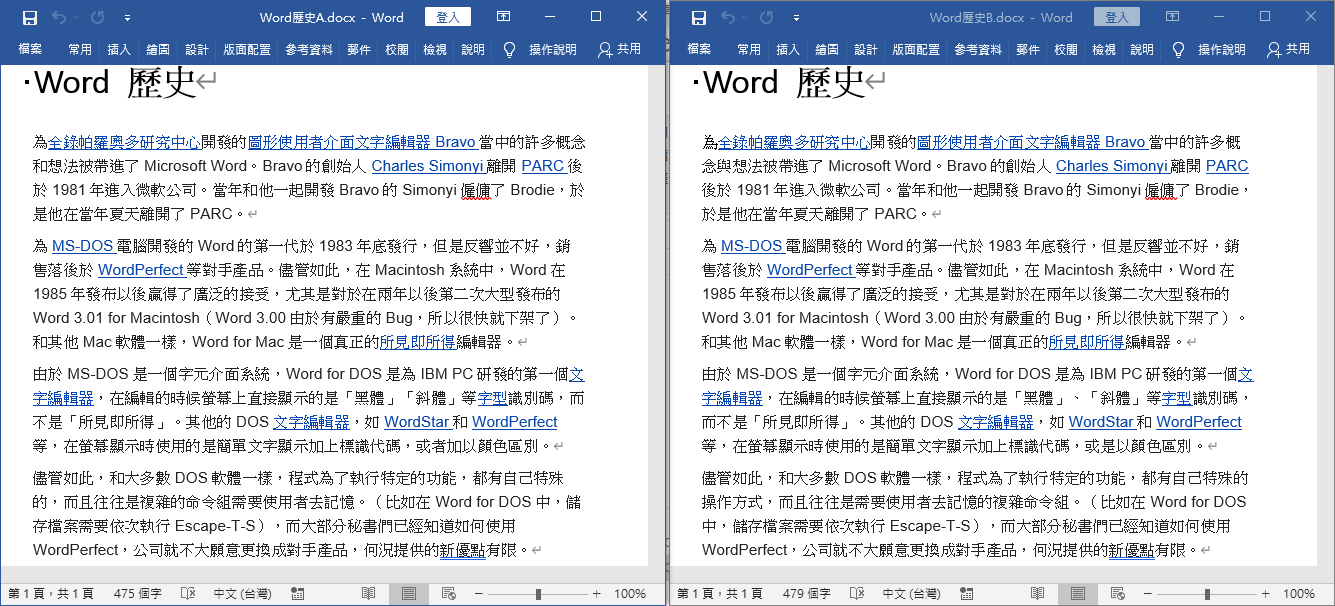Click 第1頁，共1頁 page indicator in Word歷史A
The width and height of the screenshot is (1335, 606).
point(51,594)
